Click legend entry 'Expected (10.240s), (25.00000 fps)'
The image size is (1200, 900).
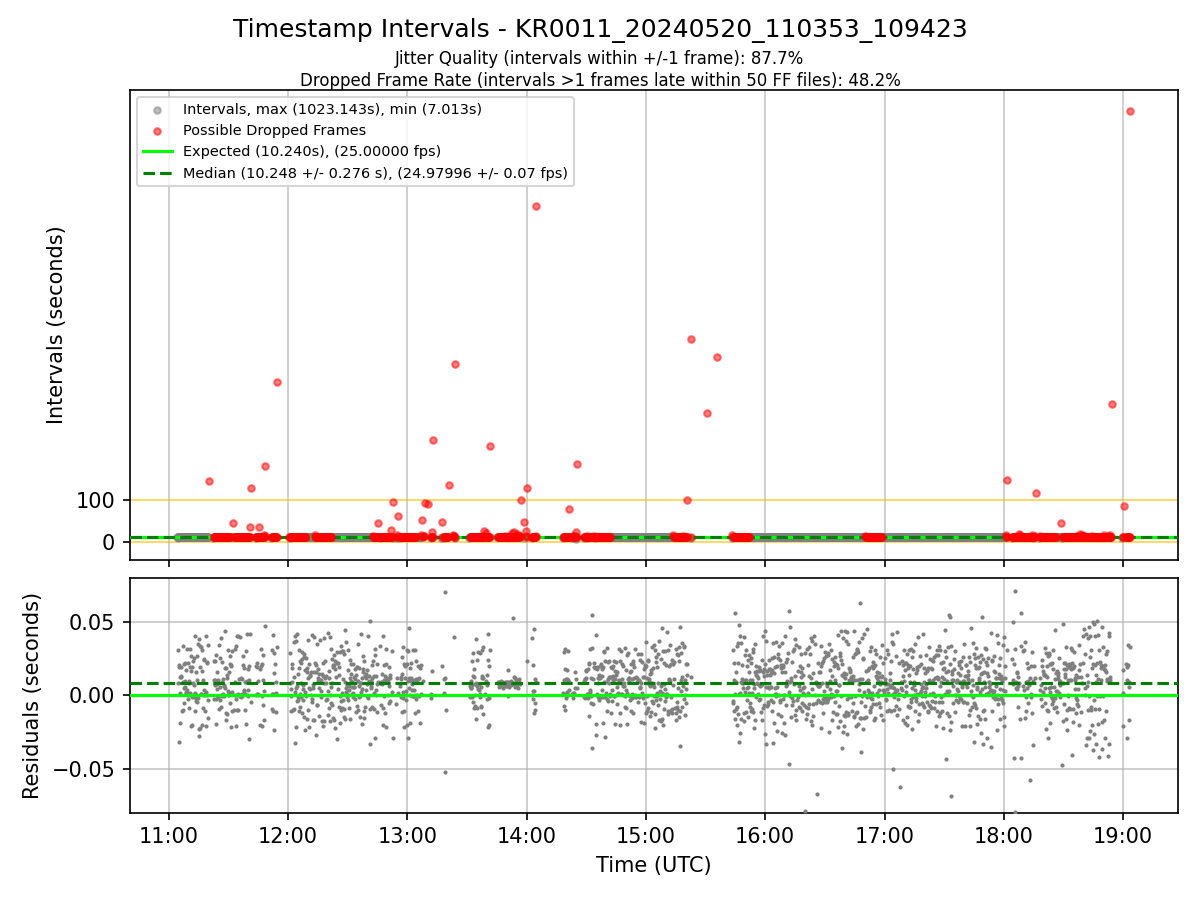[x=312, y=152]
